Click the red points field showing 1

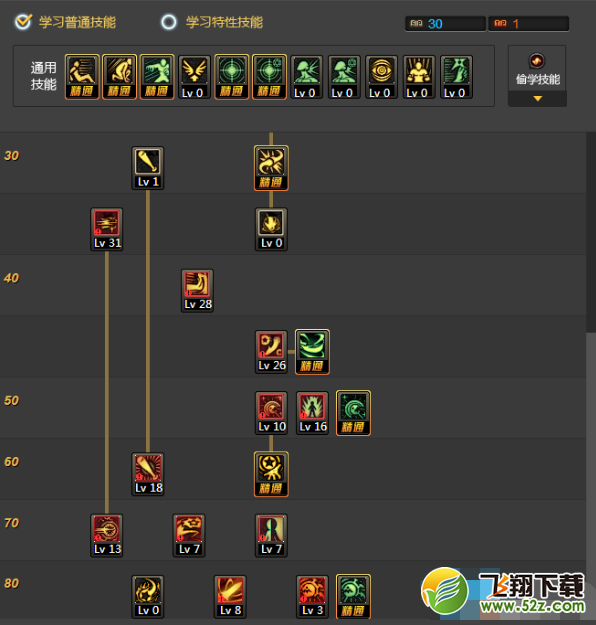pos(529,24)
